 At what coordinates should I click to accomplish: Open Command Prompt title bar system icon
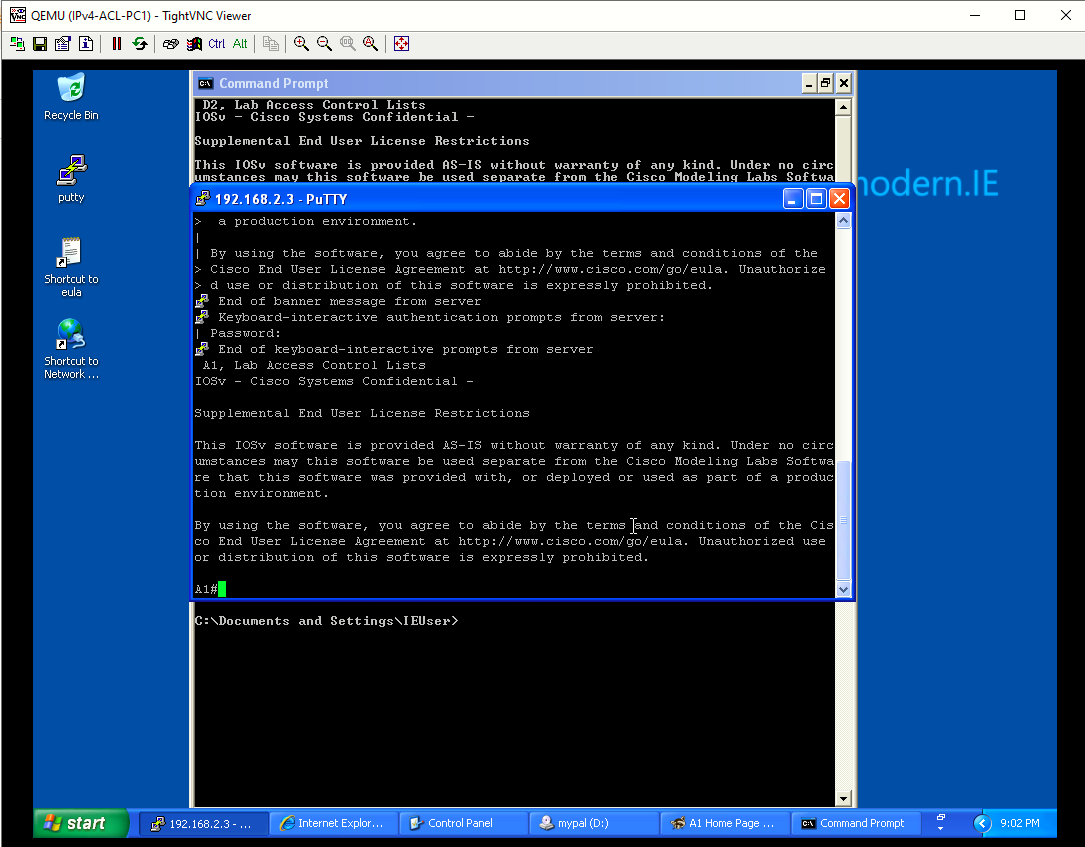205,84
